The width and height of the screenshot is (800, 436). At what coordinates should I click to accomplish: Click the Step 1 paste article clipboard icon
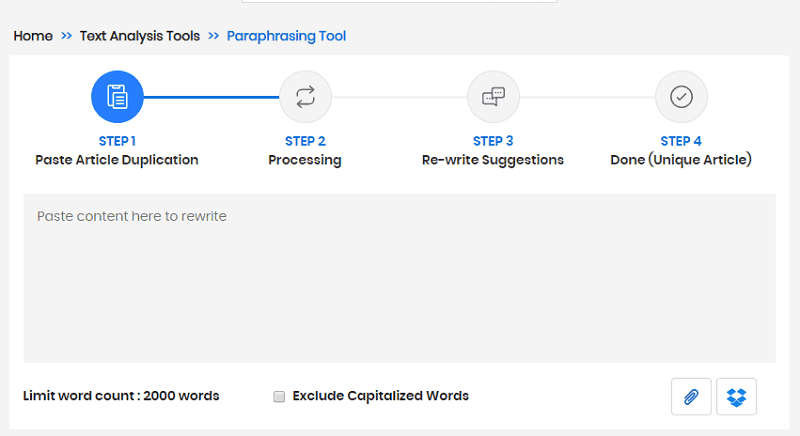117,97
